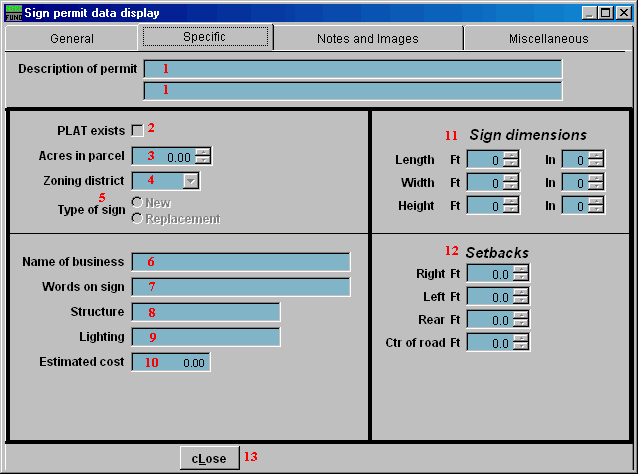The image size is (638, 474).
Task: Adjust the Height Ft spinner
Action: [x=511, y=205]
